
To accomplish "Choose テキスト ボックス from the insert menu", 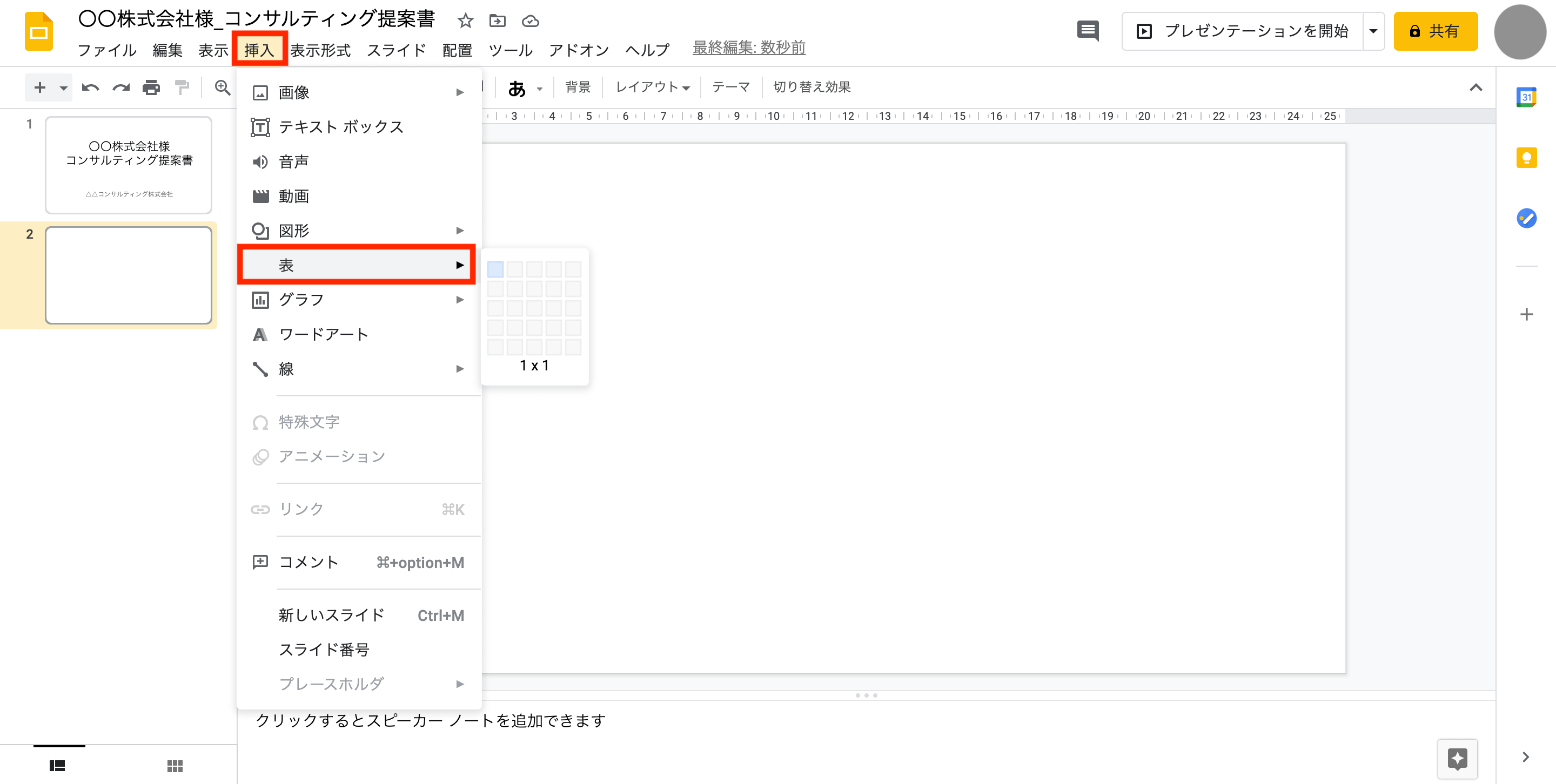I will 359,127.
